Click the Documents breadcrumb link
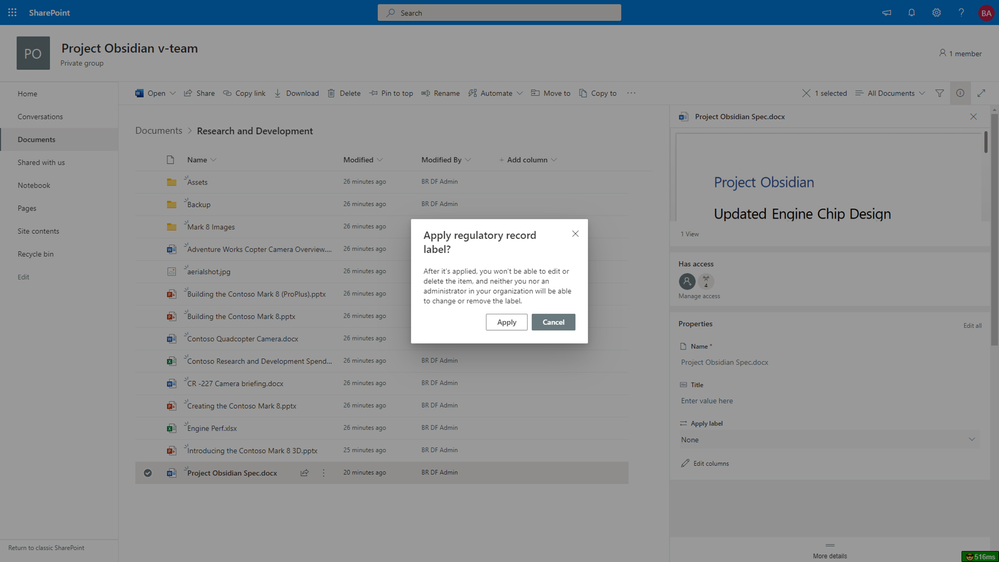 pos(159,131)
